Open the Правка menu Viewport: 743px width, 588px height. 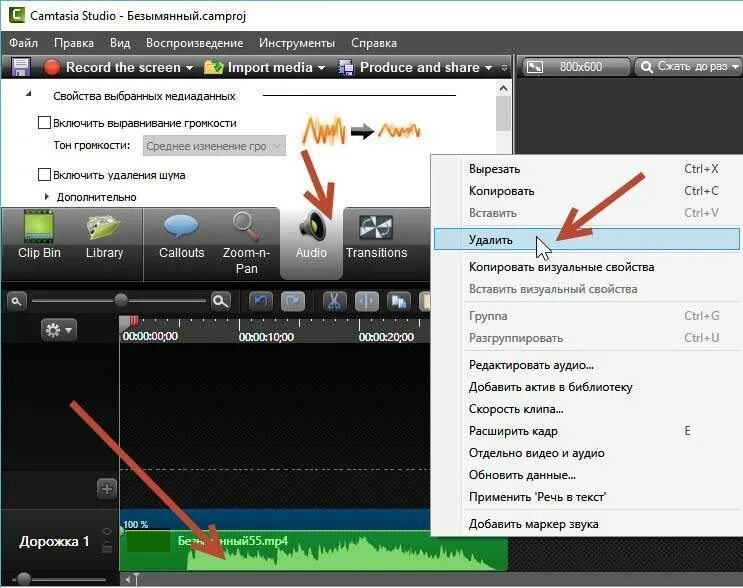click(74, 43)
